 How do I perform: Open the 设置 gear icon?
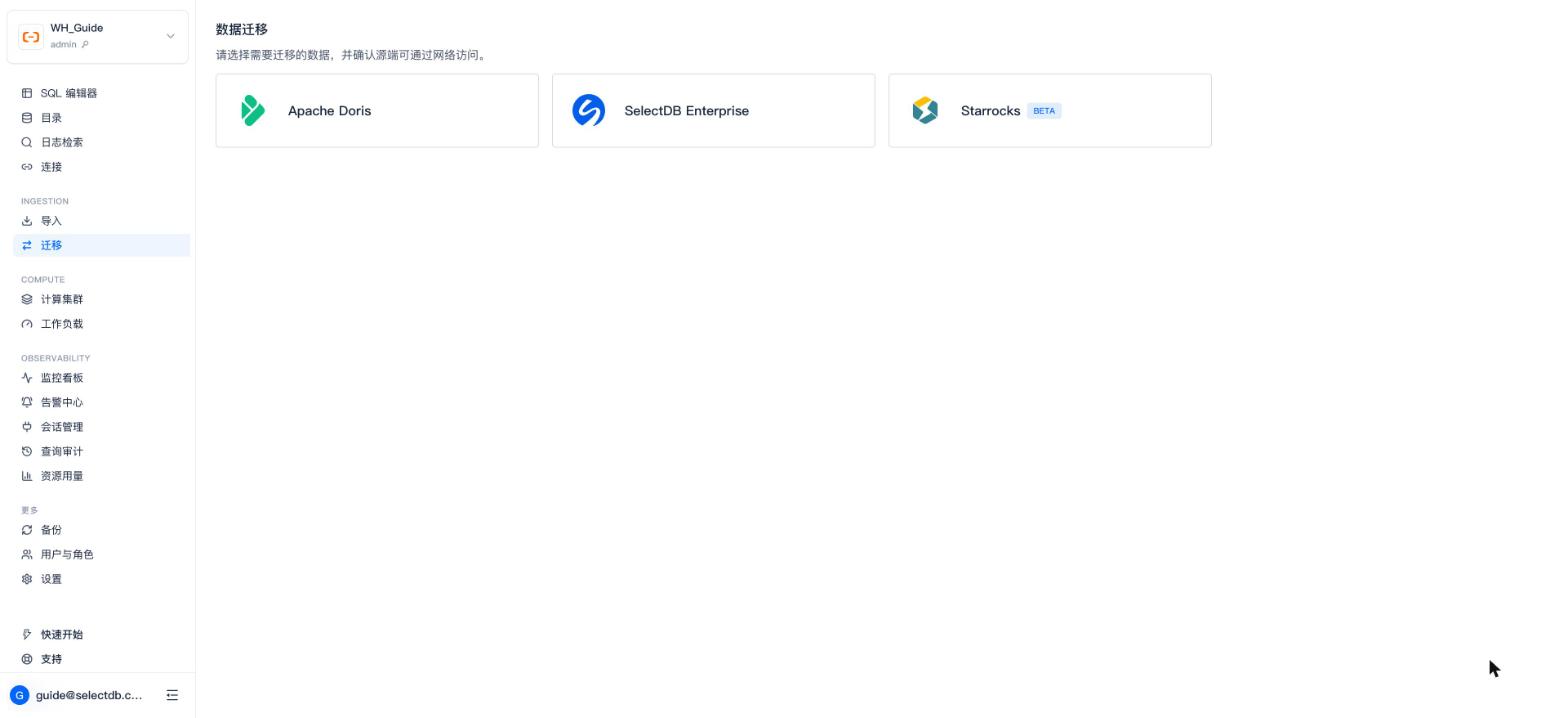pyautogui.click(x=27, y=579)
